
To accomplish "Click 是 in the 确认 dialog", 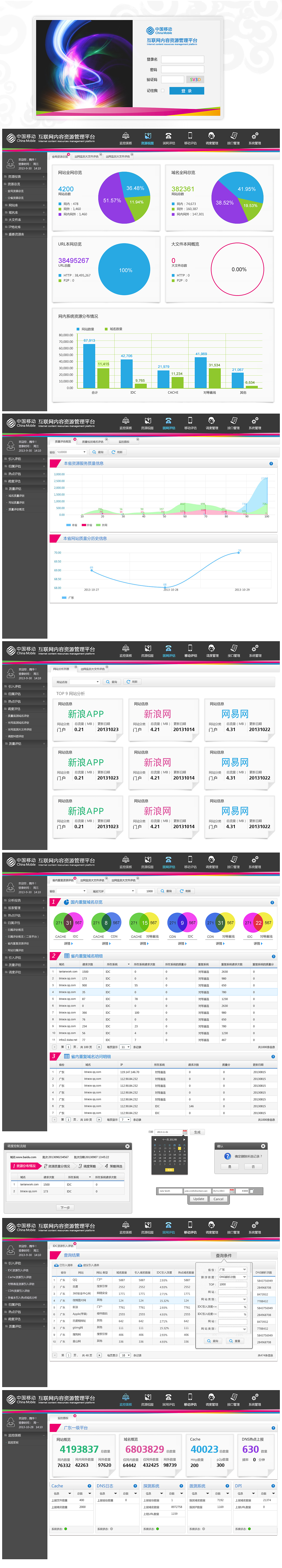I will tap(230, 1167).
